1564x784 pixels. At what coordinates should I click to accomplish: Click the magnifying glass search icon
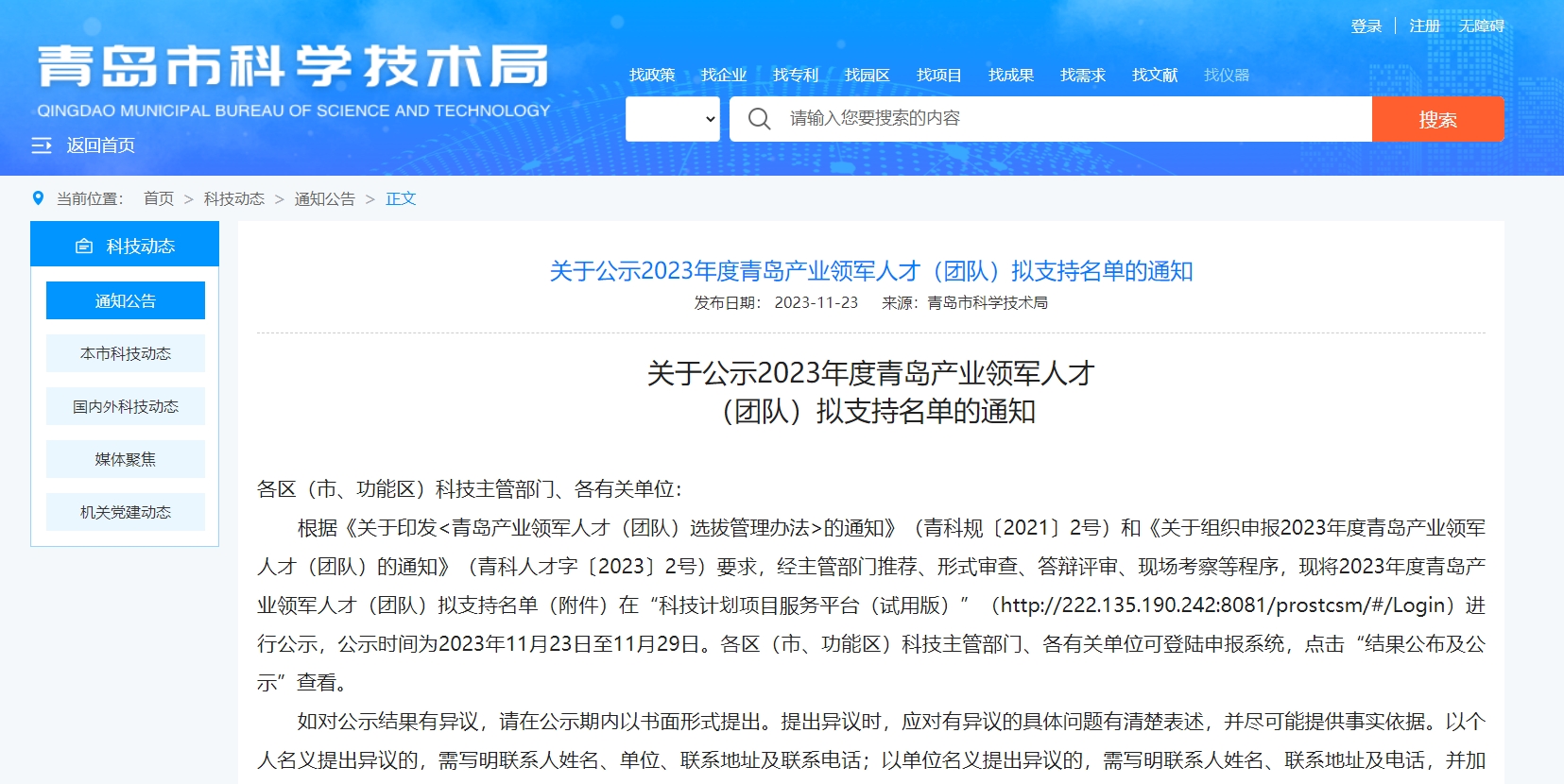click(x=759, y=119)
